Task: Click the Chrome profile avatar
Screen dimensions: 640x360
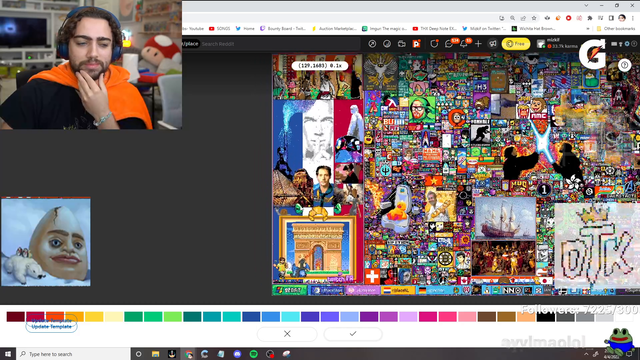Action: point(622,18)
